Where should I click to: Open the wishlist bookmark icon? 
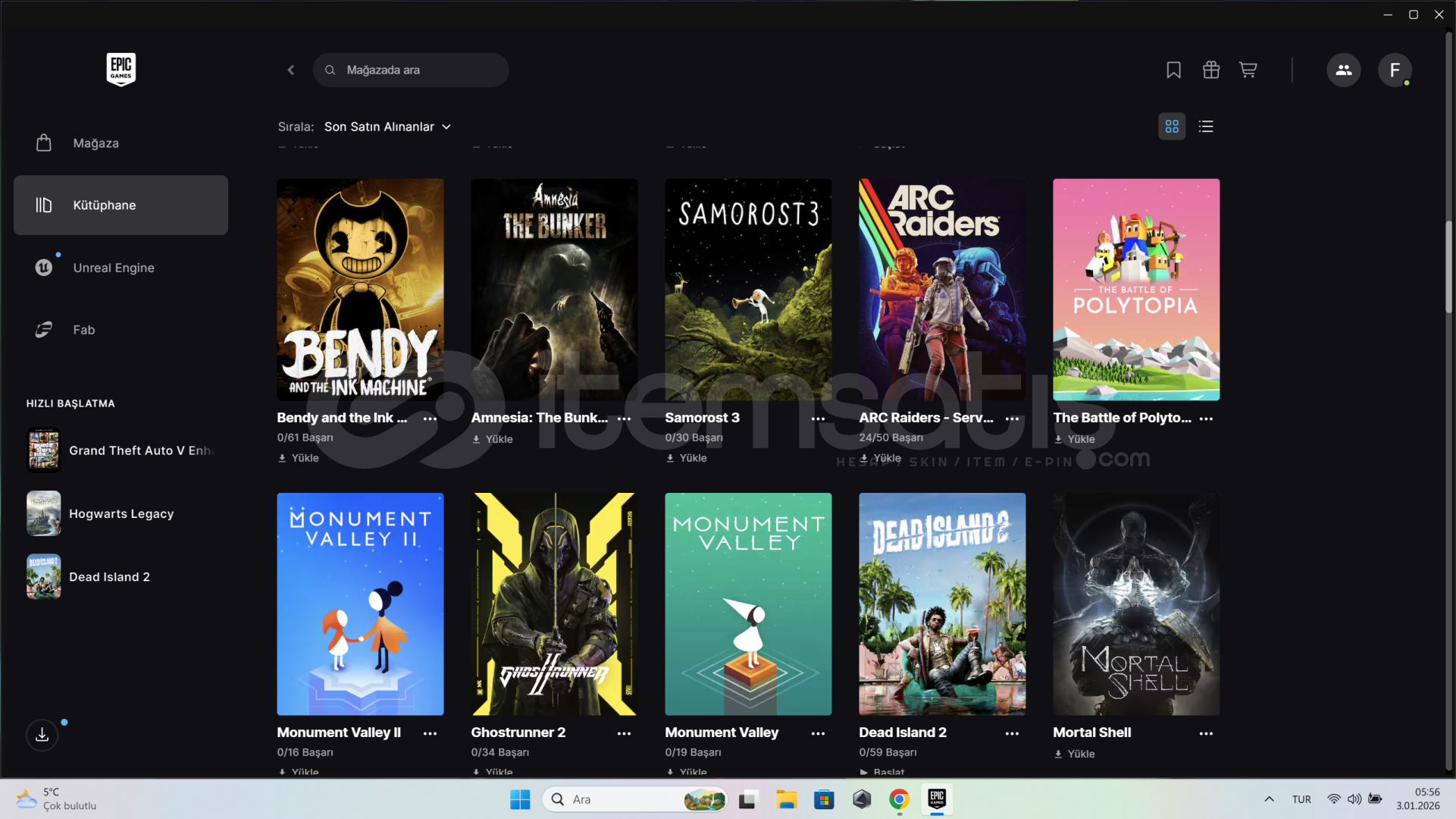tap(1173, 70)
